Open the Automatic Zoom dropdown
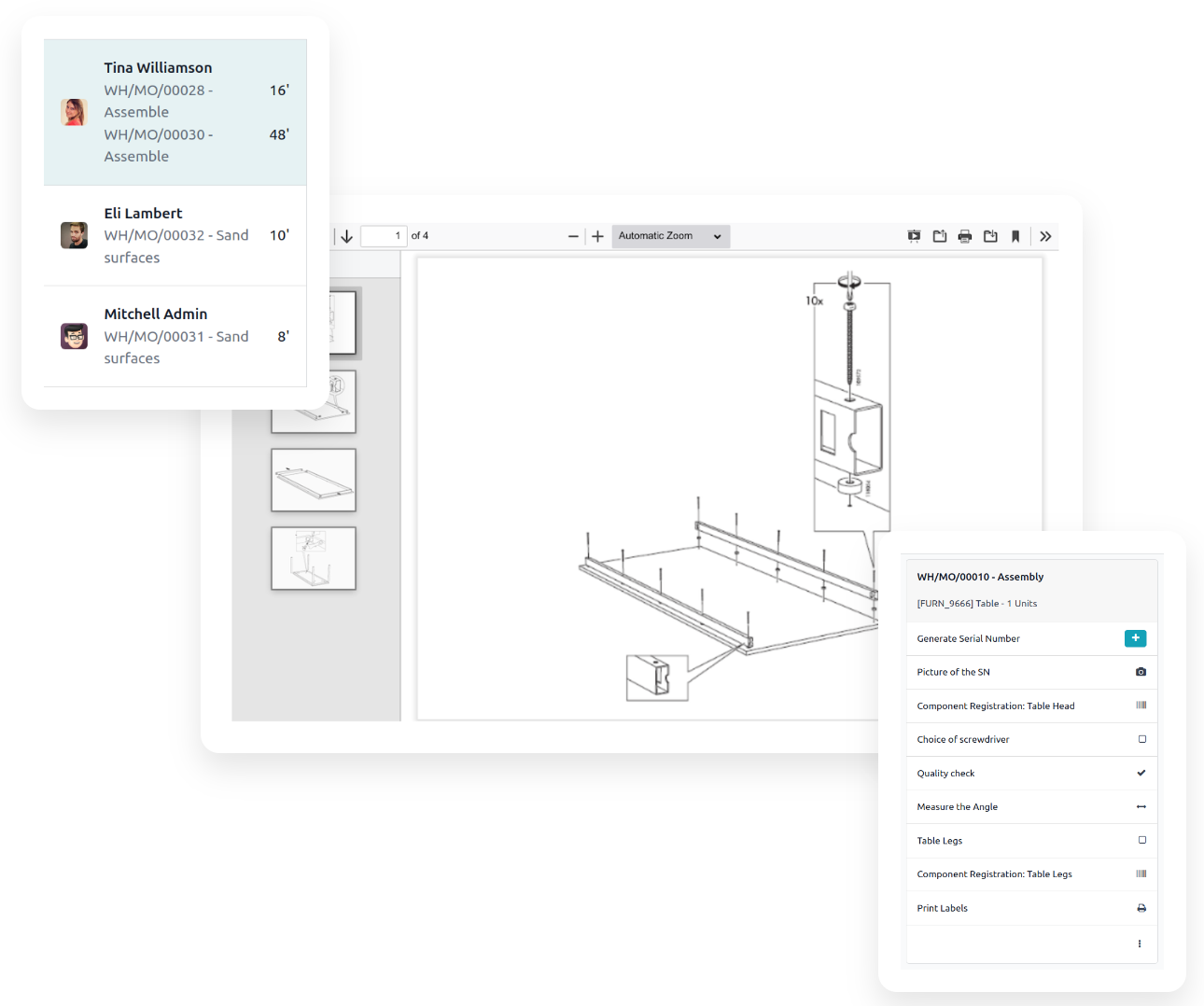 coord(670,236)
